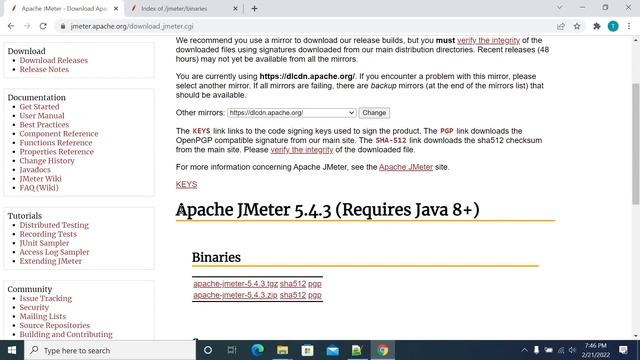Screen dimensions: 640x360
Task: Open the Get Started documentation link
Action: [39, 107]
